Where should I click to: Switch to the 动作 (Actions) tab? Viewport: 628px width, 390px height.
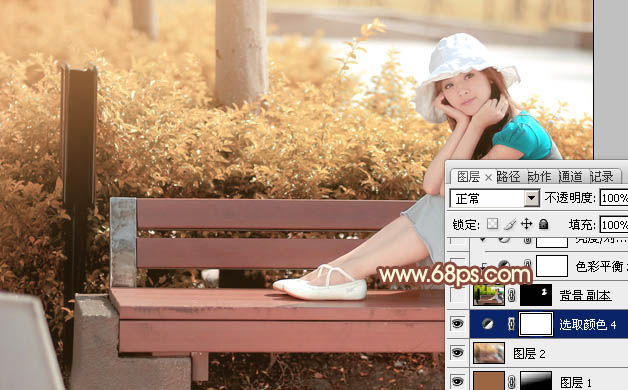click(539, 177)
